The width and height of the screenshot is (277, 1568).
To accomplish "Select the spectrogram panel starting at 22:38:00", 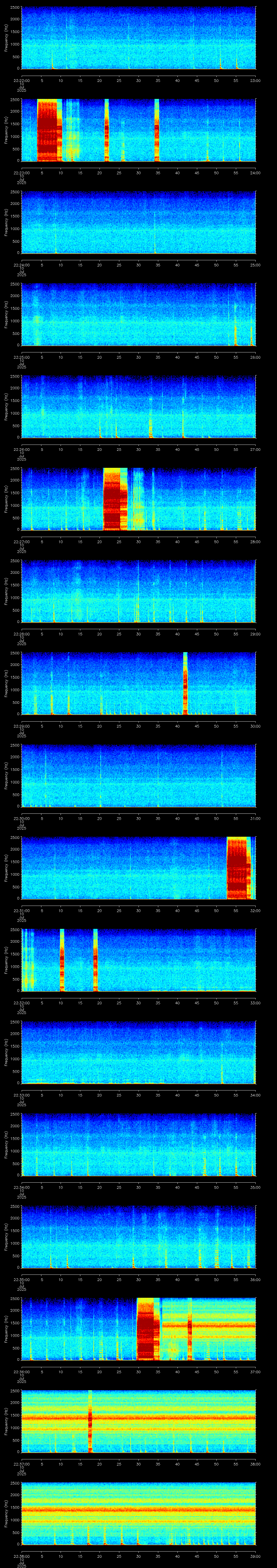I will (138, 1514).
